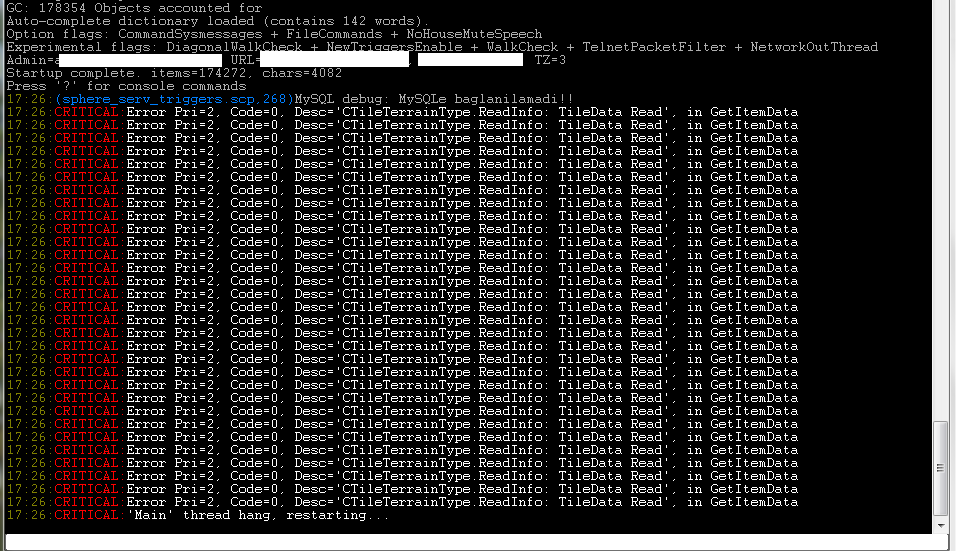Click the MySQL debug message text
The image size is (956, 551).
(433, 99)
